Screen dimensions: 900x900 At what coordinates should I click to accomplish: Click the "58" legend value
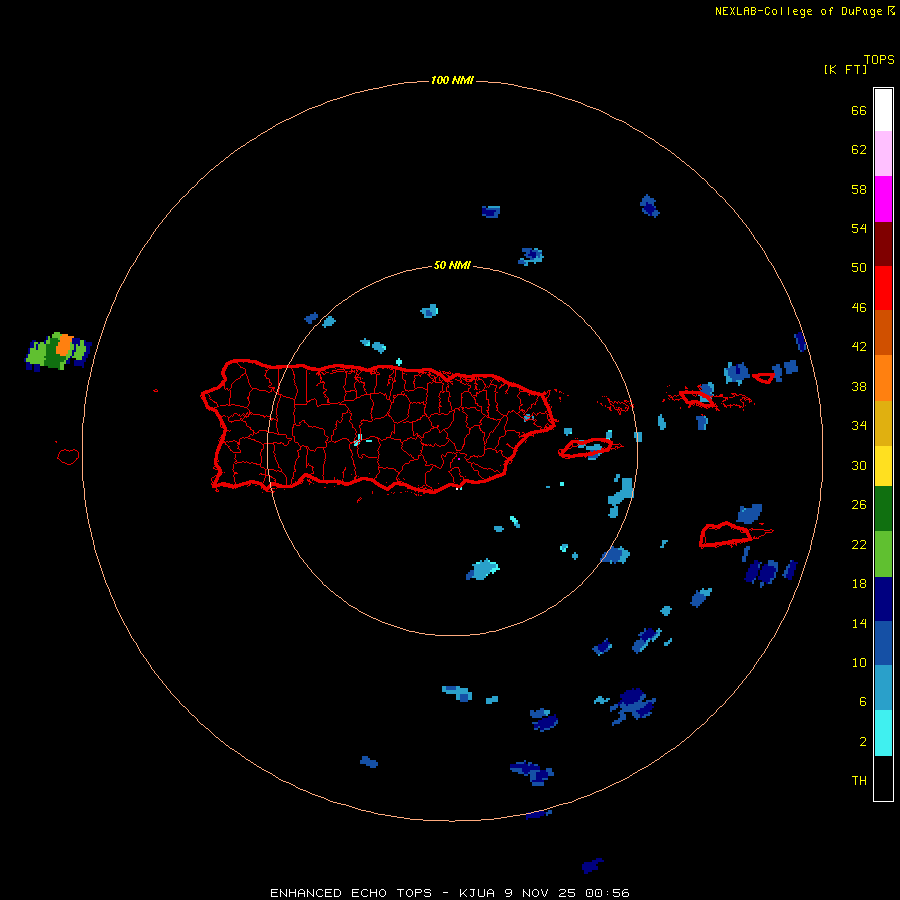tap(859, 189)
